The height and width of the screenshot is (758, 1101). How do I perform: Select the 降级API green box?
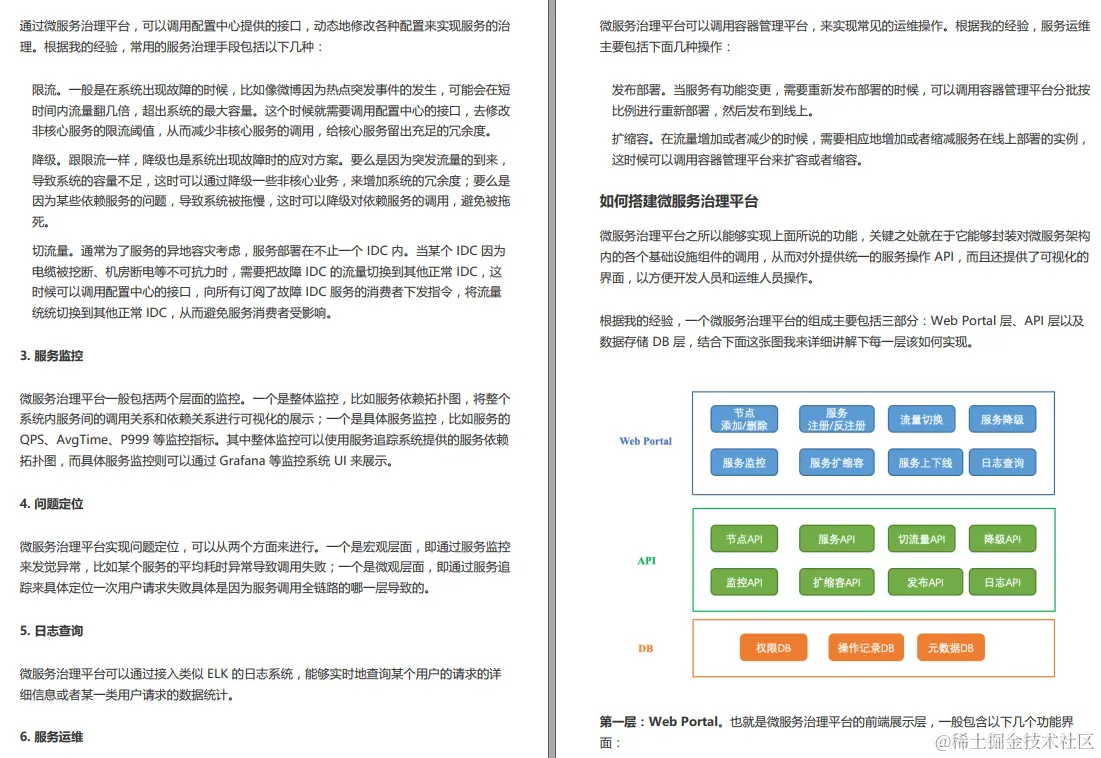pos(1002,539)
